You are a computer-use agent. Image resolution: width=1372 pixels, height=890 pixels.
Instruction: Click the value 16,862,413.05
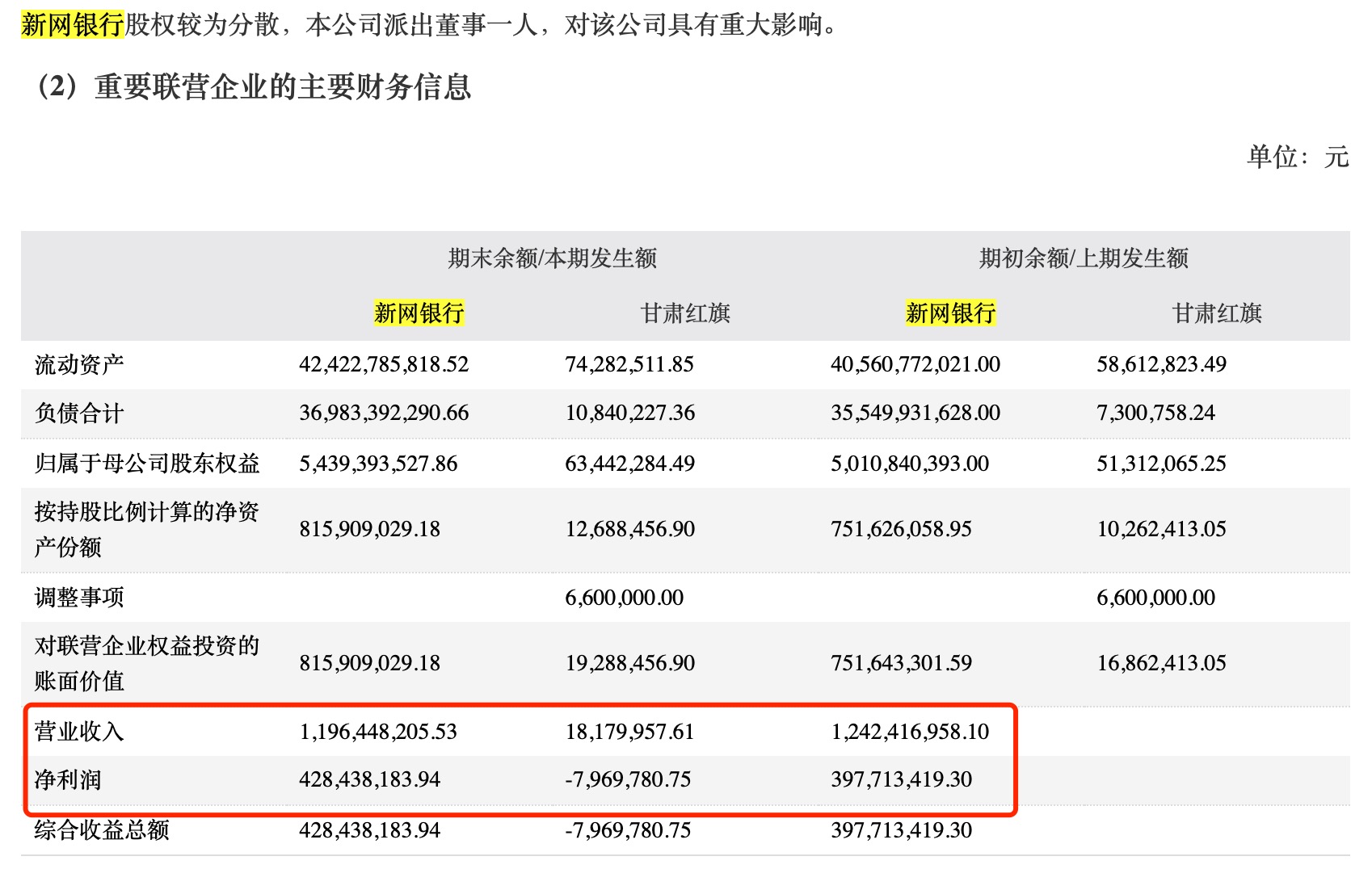click(1161, 664)
